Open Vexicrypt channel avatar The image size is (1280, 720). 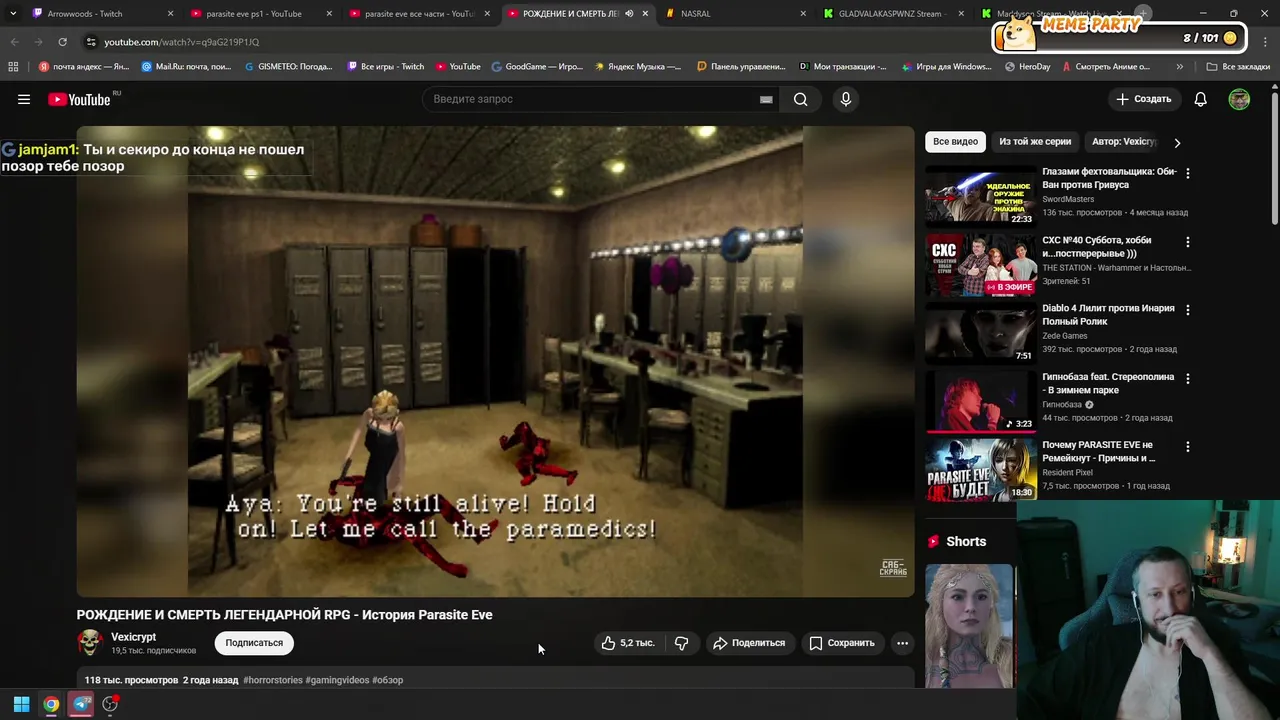[90, 643]
